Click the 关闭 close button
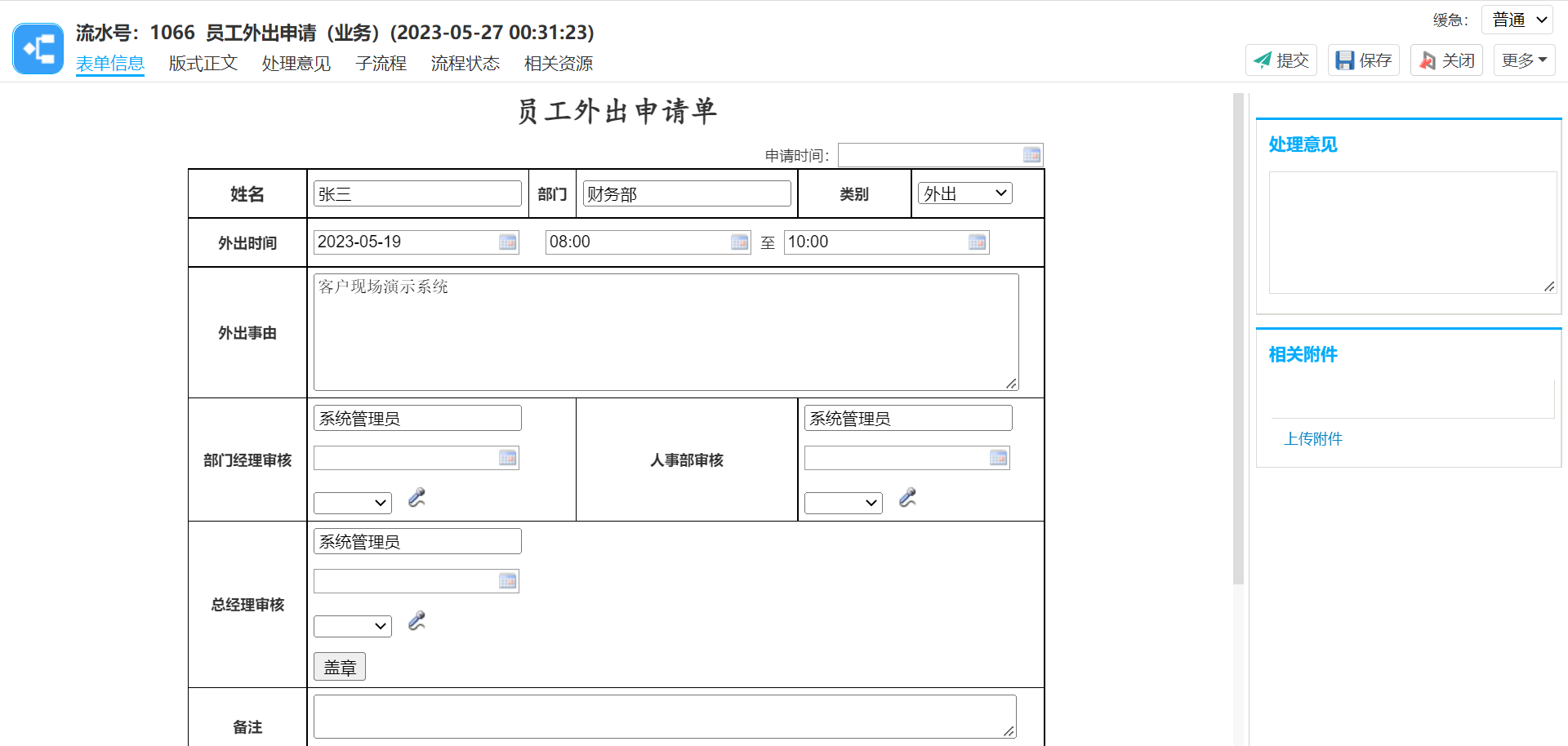1568x746 pixels. point(1446,60)
